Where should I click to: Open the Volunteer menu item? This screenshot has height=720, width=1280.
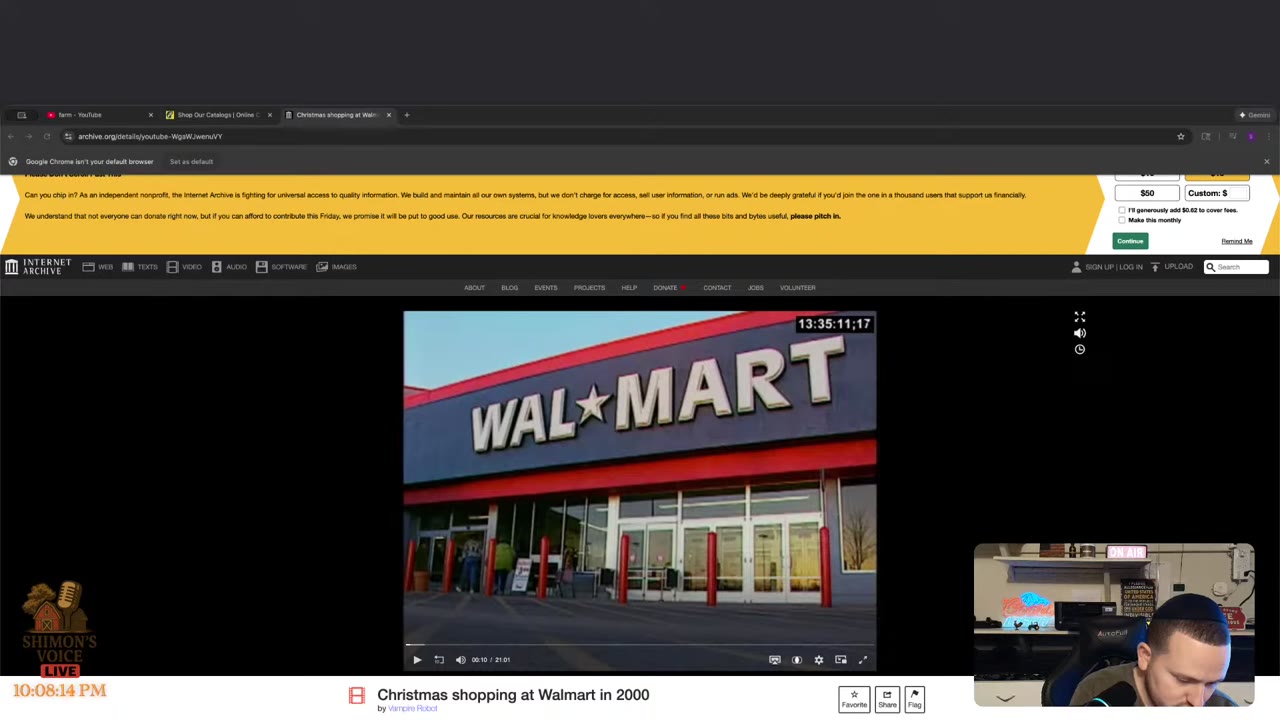click(797, 288)
